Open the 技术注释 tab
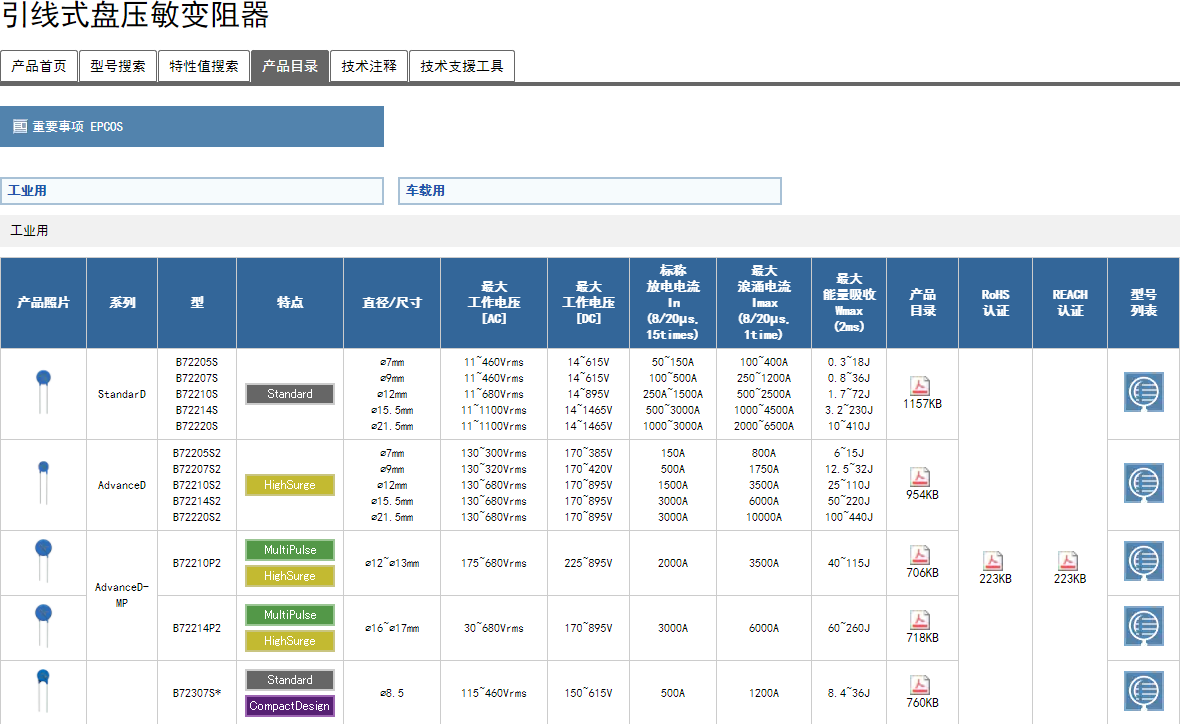Viewport: 1182px width, 724px height. pyautogui.click(x=369, y=67)
